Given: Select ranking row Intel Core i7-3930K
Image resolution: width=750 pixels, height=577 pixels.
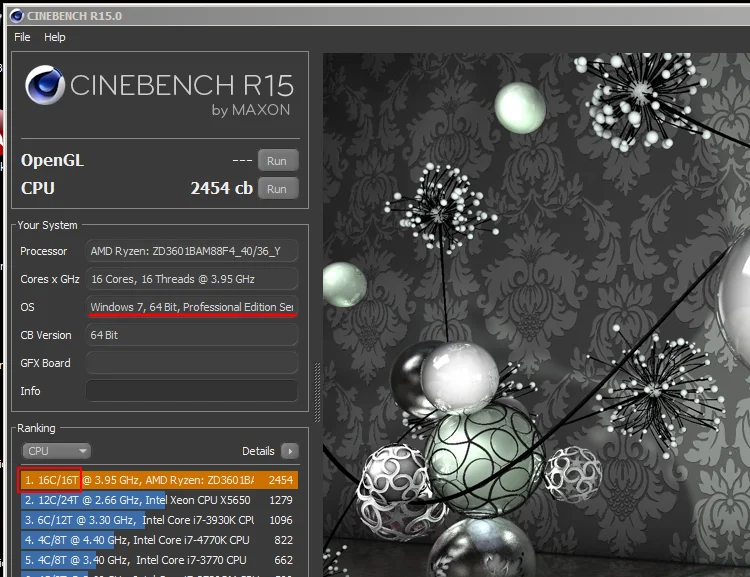Looking at the screenshot, I should tap(159, 520).
